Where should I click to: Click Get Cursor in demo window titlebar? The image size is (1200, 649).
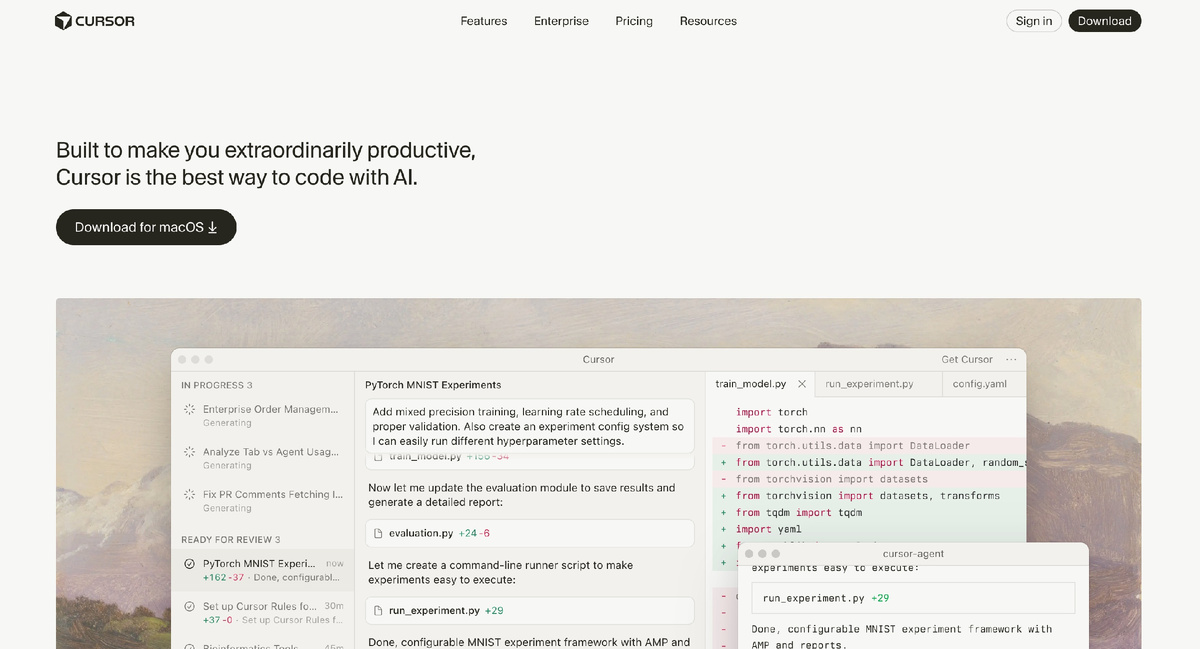967,359
